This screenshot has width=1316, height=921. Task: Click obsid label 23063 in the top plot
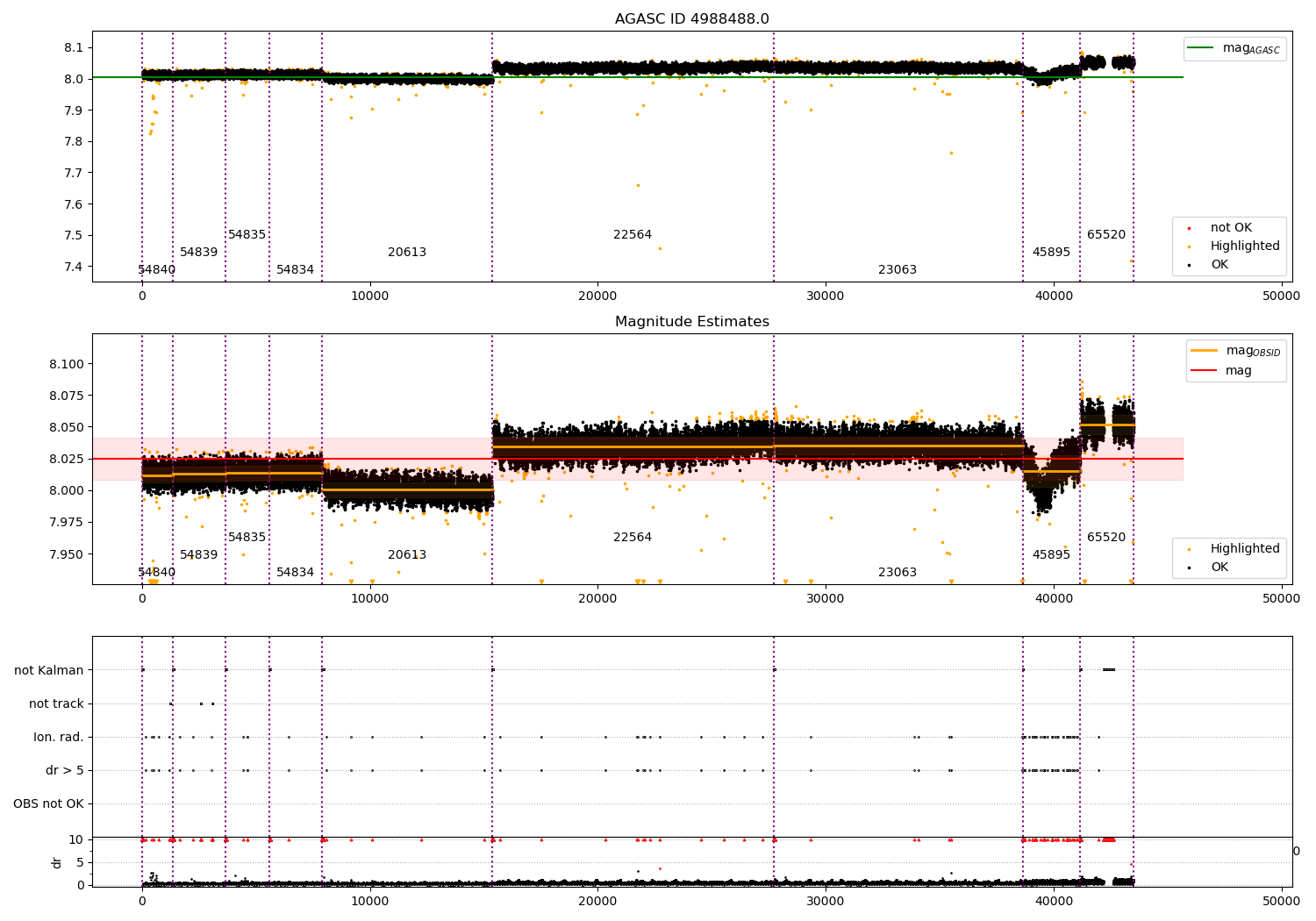[x=898, y=270]
